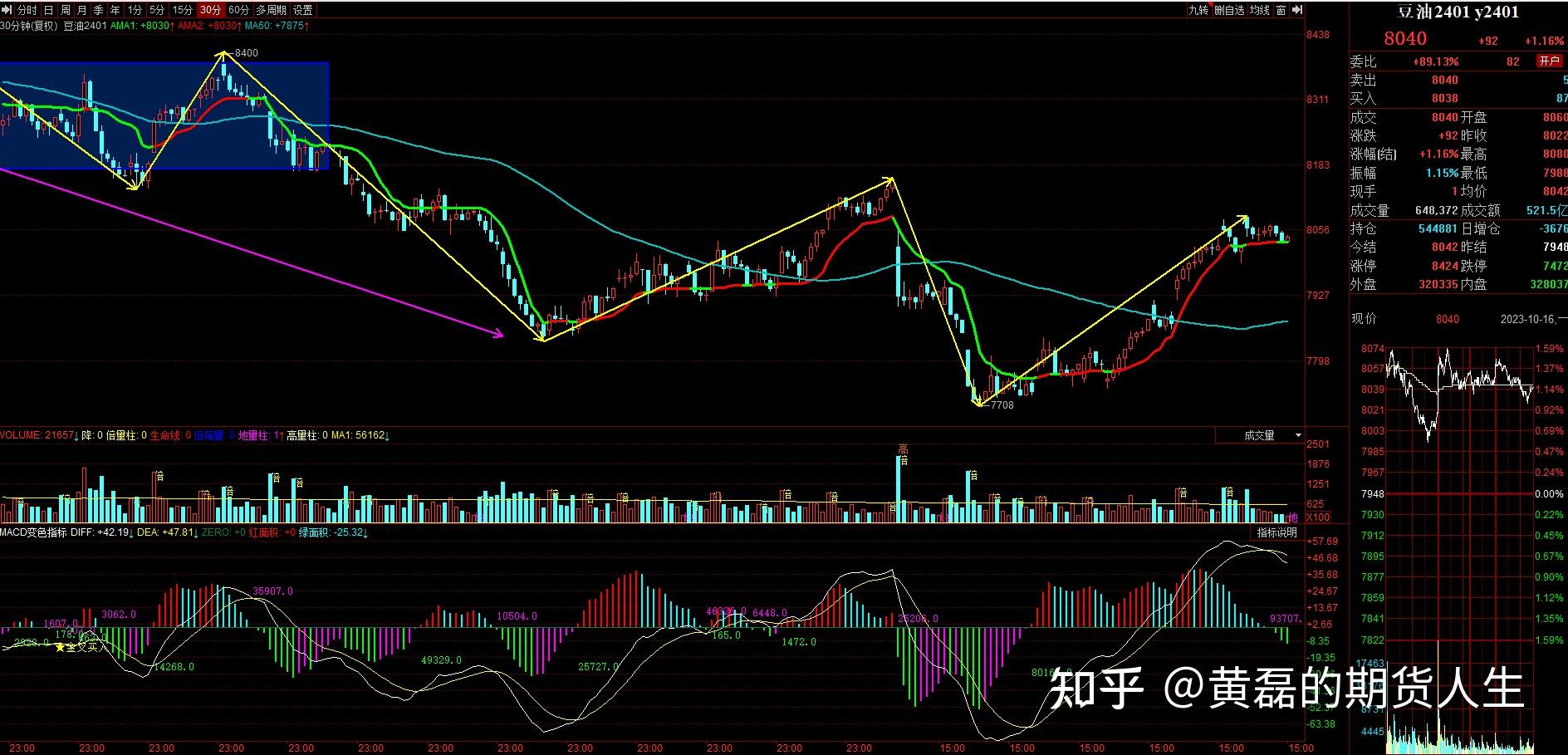Switch to the 5分 five-minute chart
The width and height of the screenshot is (1568, 755).
[157, 10]
